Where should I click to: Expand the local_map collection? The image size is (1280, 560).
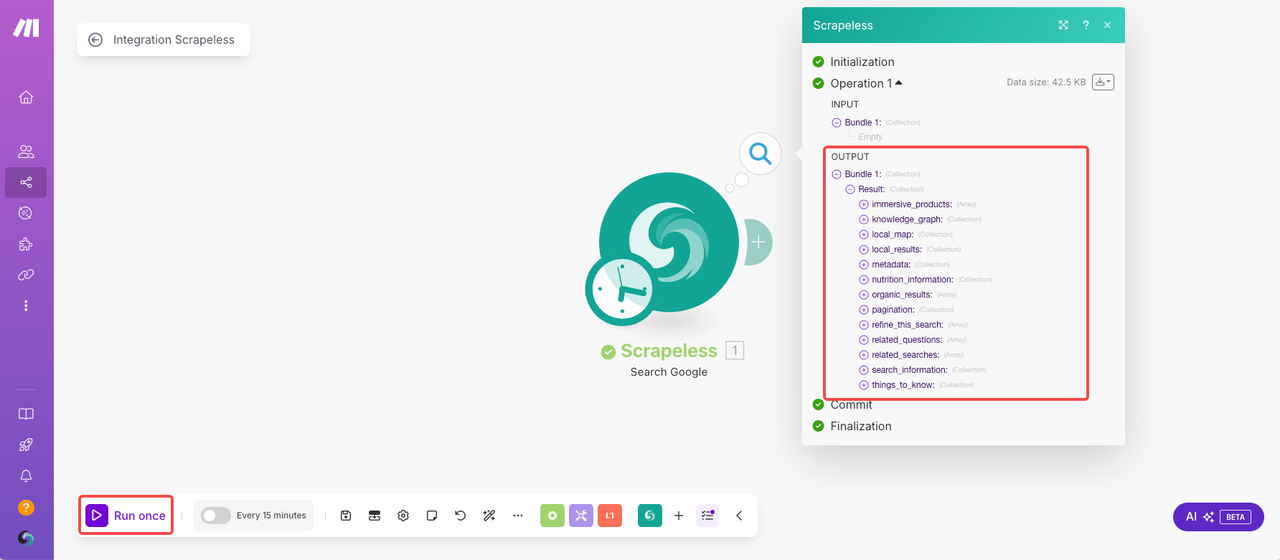pos(864,234)
